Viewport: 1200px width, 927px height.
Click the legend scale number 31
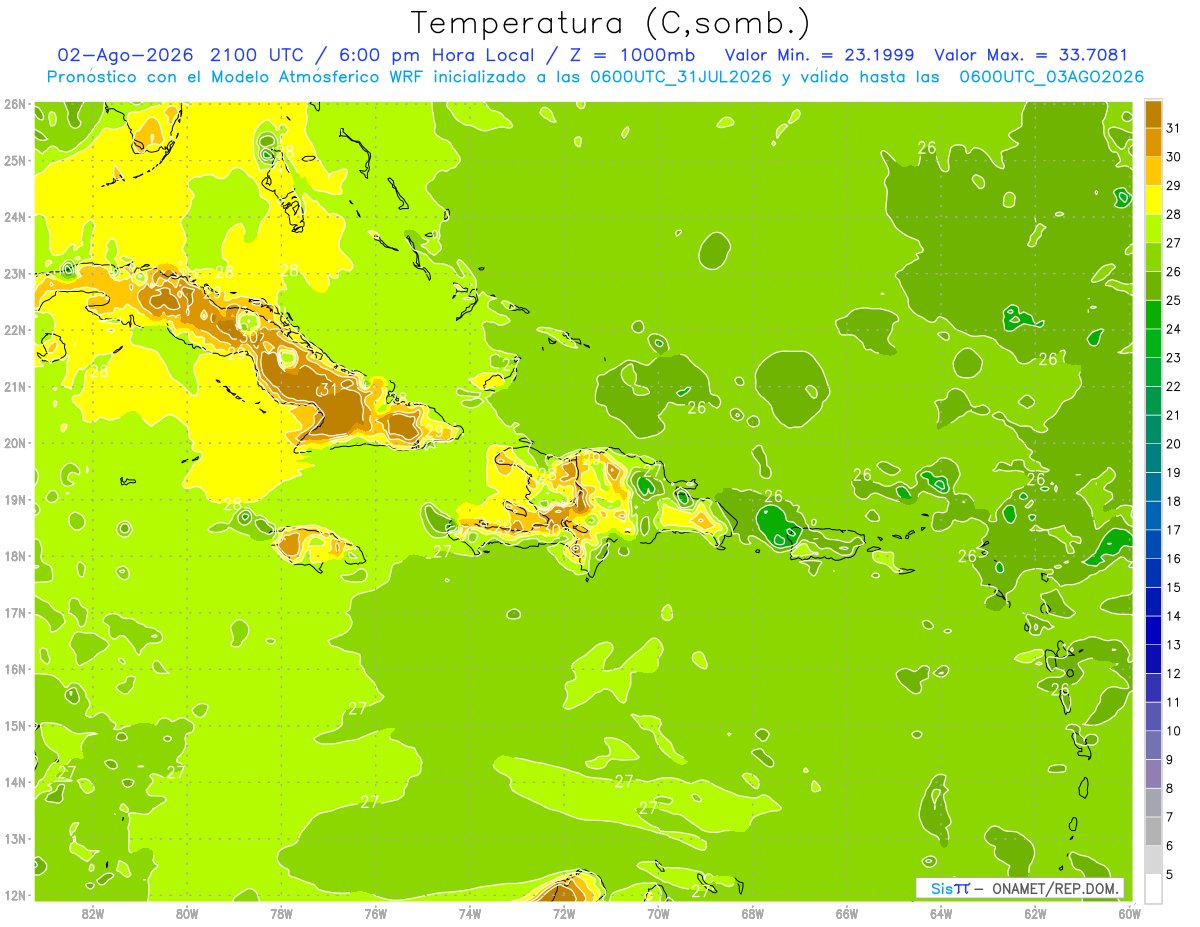tap(1173, 128)
